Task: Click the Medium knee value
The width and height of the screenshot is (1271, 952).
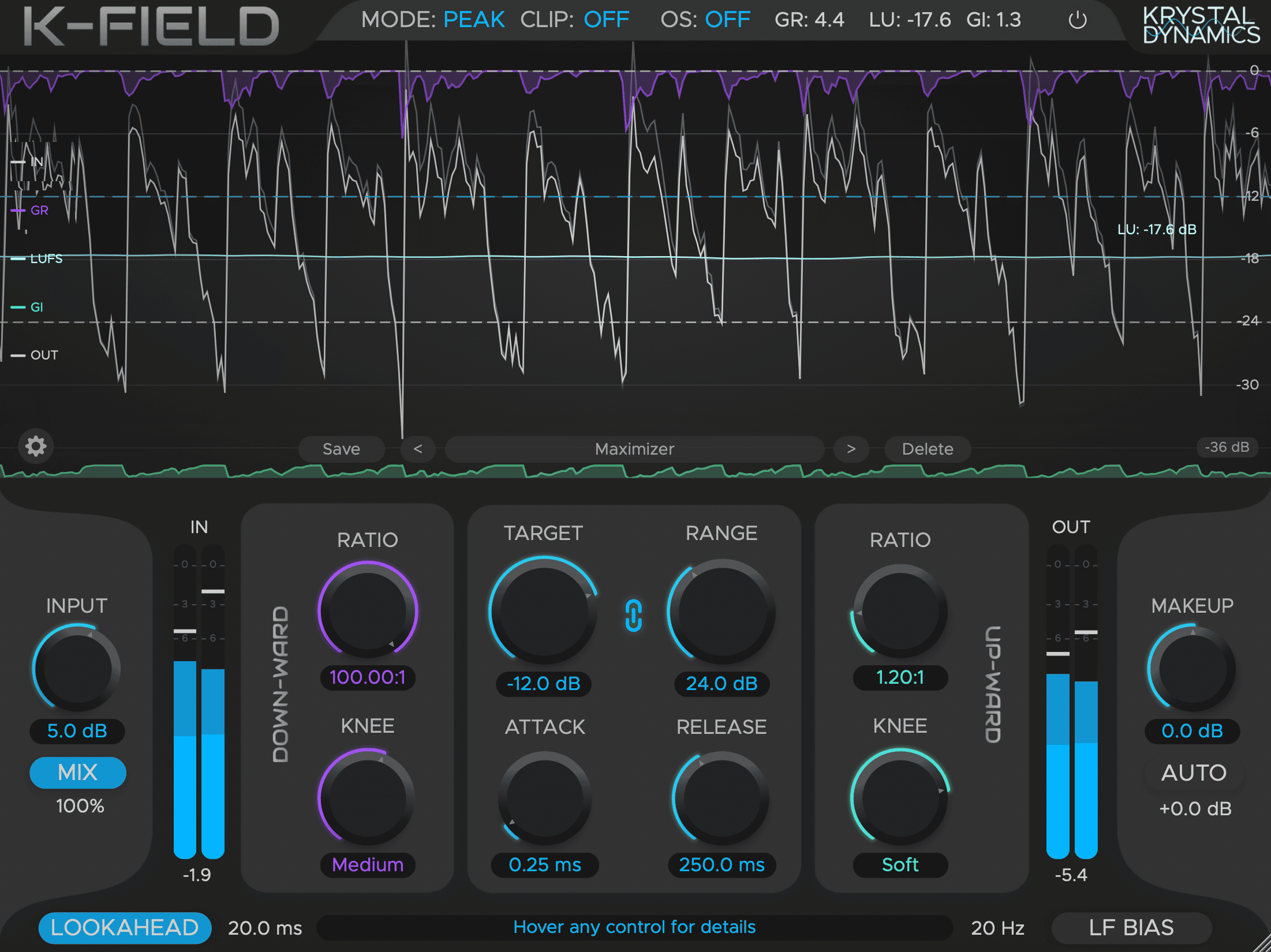Action: (368, 865)
